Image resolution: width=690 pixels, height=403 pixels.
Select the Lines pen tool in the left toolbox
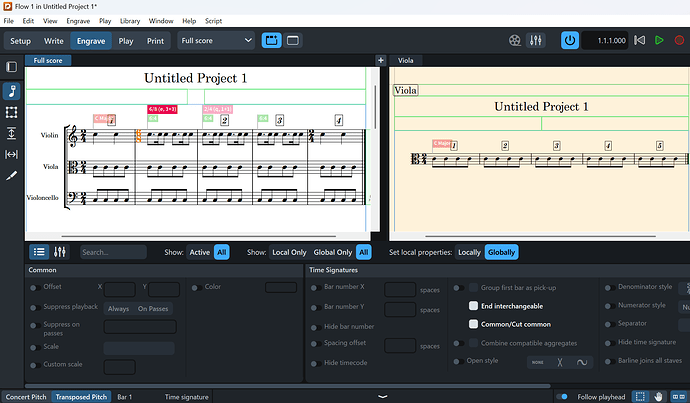pyautogui.click(x=11, y=176)
